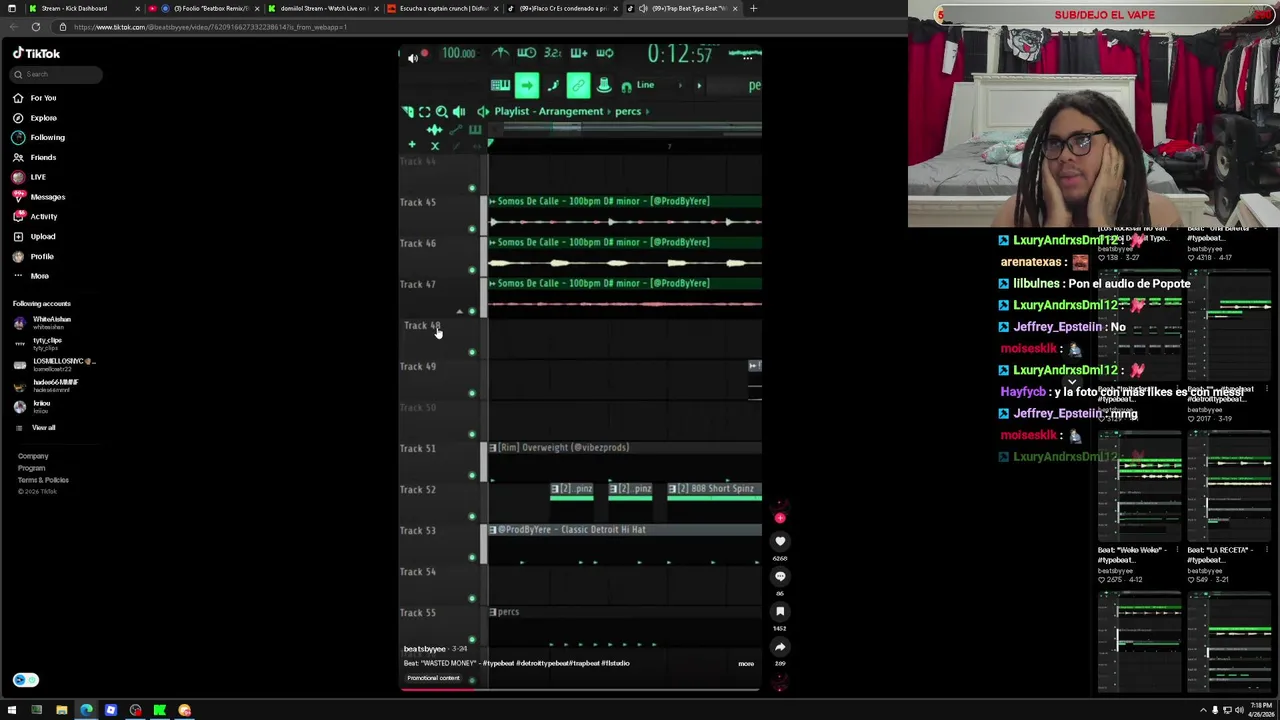View all following accounts

pyautogui.click(x=43, y=428)
